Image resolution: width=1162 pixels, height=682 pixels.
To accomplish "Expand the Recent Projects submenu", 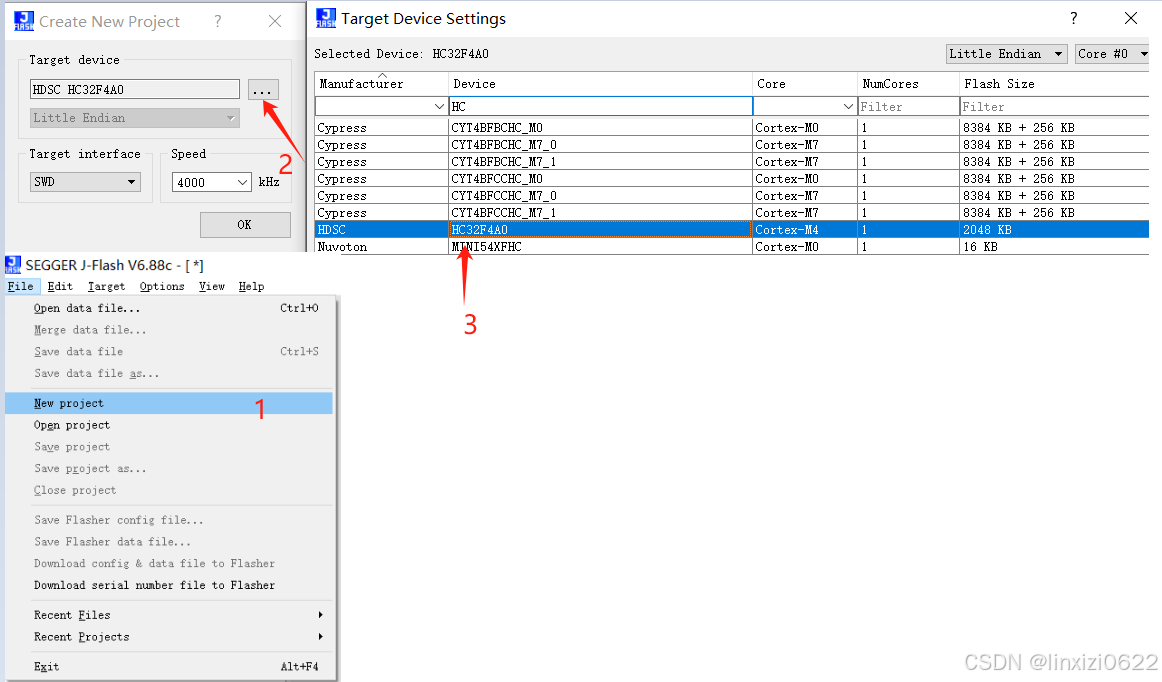I will [x=169, y=637].
